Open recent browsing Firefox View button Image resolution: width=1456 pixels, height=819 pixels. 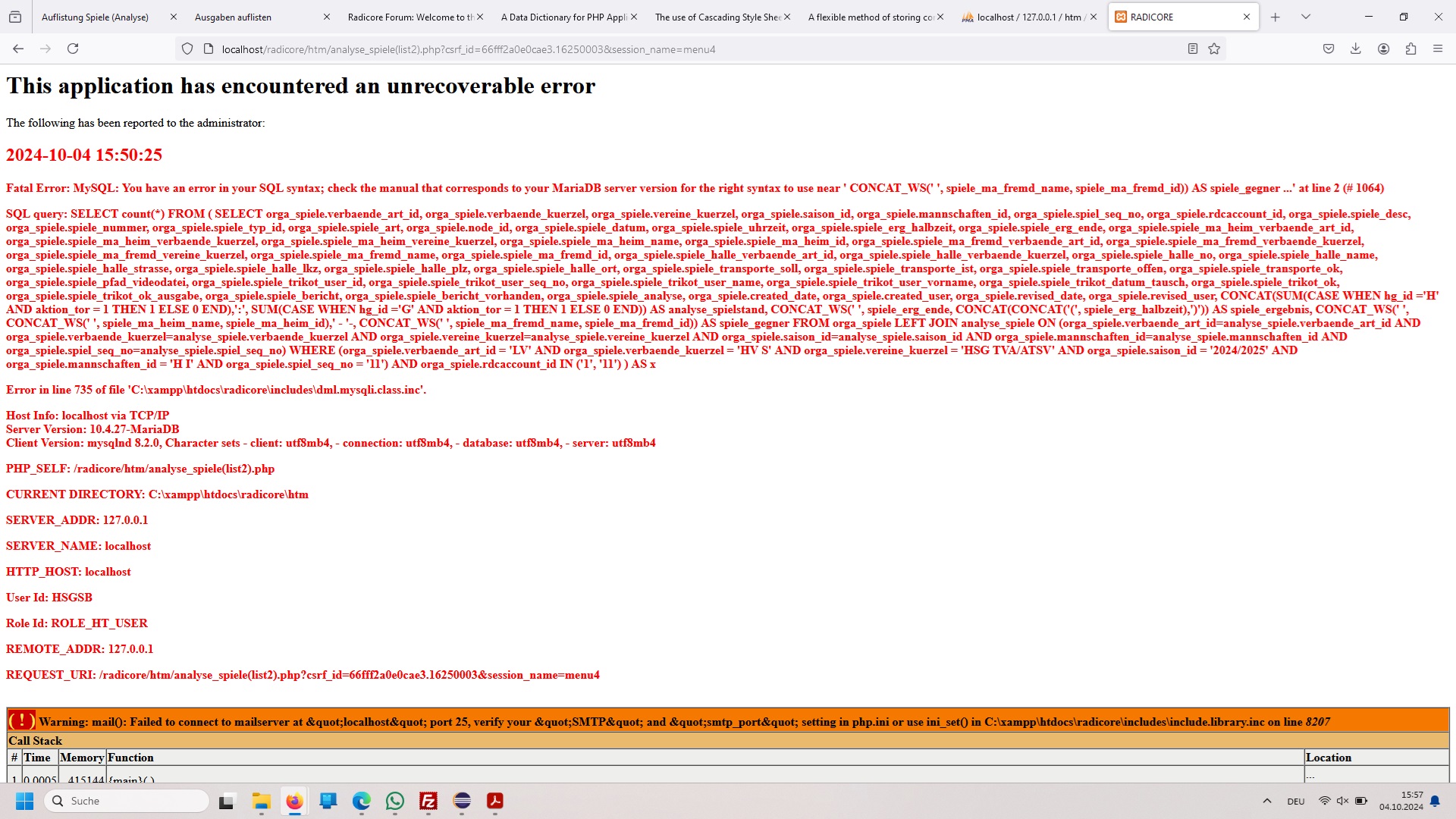pyautogui.click(x=15, y=17)
